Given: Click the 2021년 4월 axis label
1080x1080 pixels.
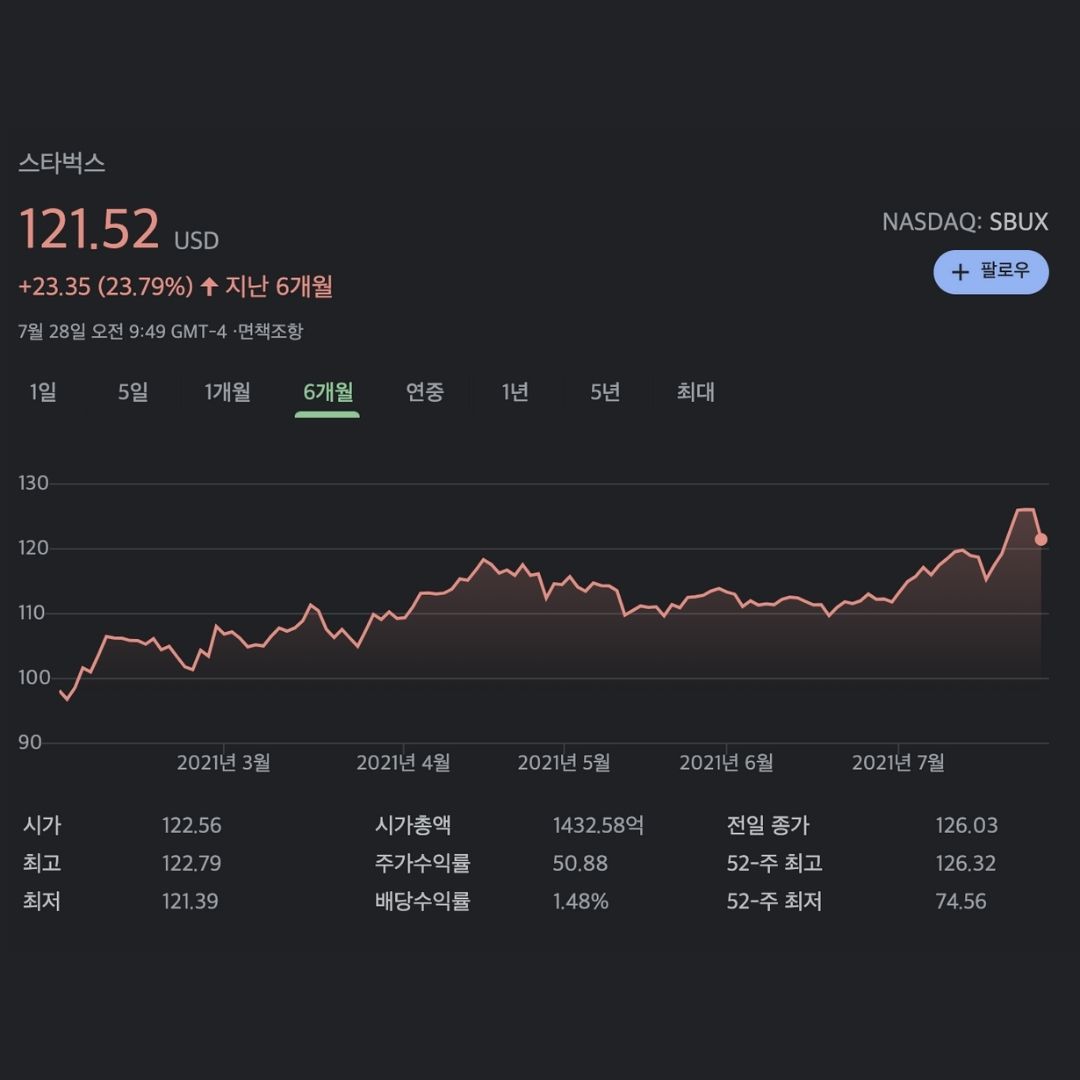Looking at the screenshot, I should click(403, 762).
